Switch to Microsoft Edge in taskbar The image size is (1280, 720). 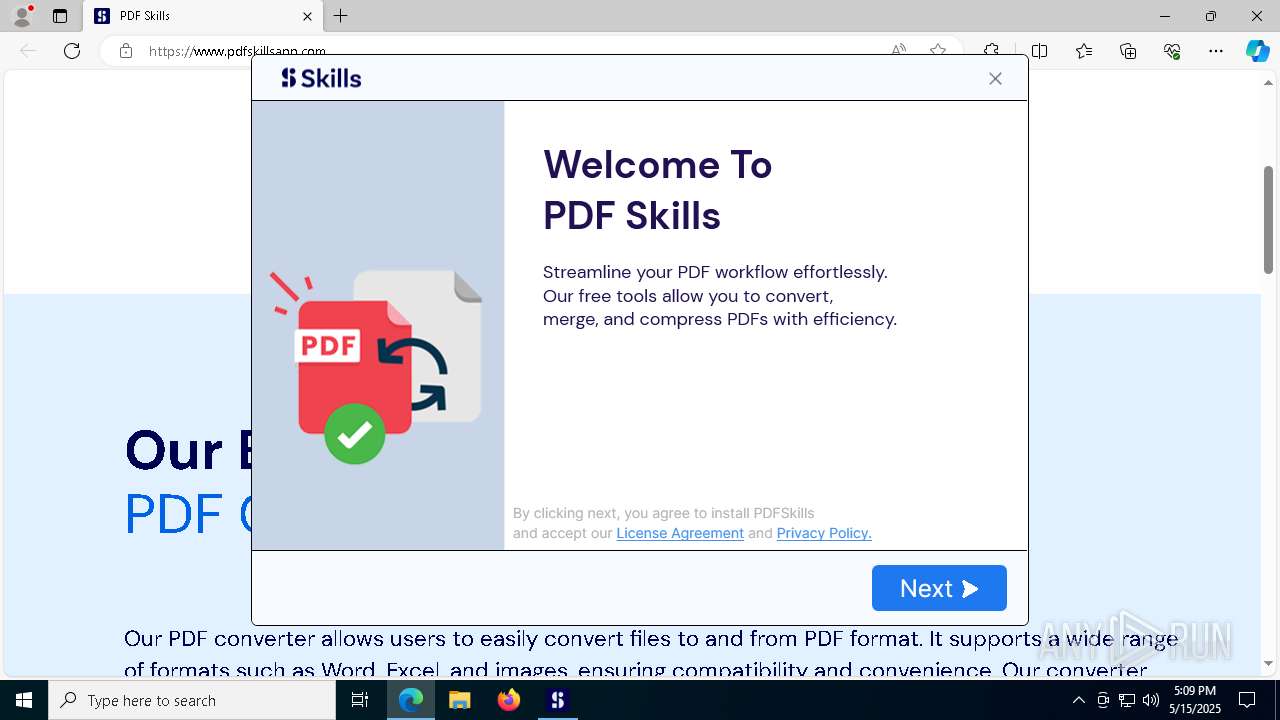(411, 700)
